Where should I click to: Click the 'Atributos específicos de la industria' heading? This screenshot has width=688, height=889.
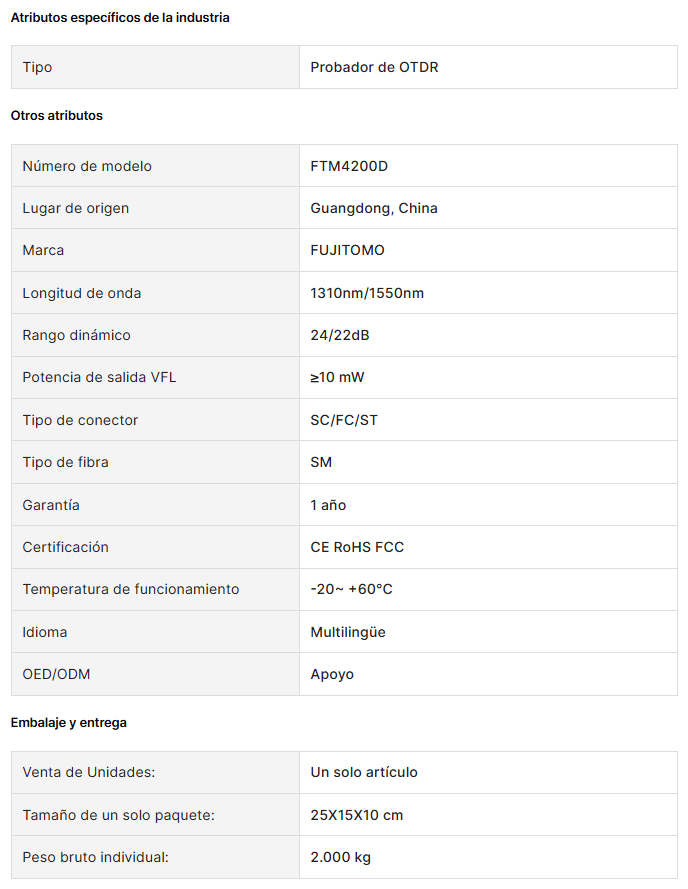[x=120, y=18]
